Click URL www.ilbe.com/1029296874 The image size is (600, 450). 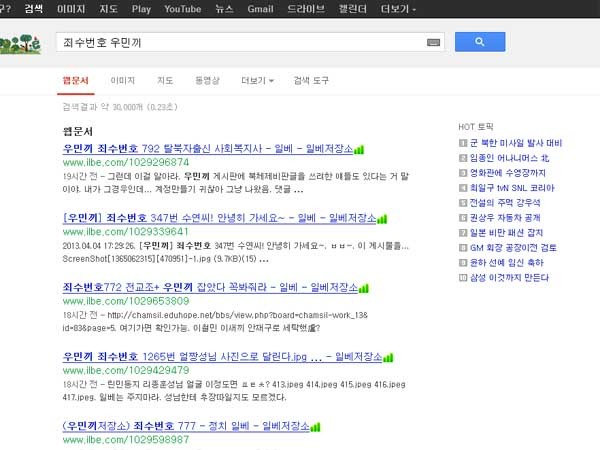126,162
